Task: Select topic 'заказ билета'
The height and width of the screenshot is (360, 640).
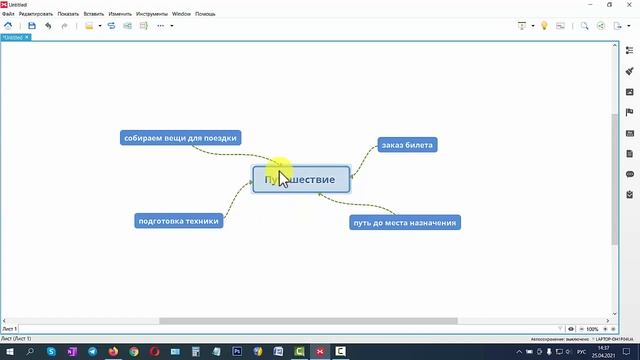Action: pos(407,145)
